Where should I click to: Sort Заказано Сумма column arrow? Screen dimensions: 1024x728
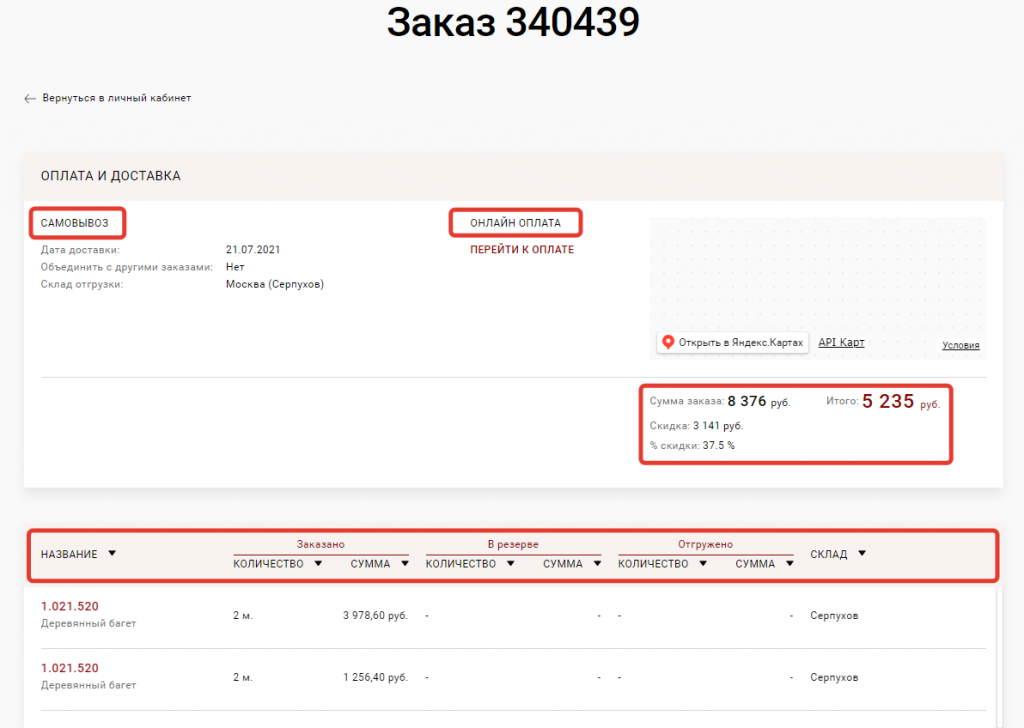pyautogui.click(x=405, y=564)
